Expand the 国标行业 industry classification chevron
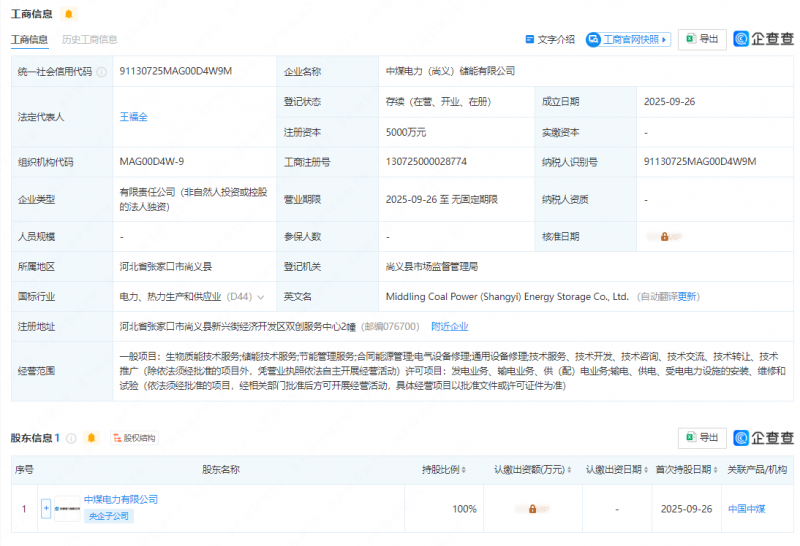This screenshot has height=546, width=800. tap(261, 297)
